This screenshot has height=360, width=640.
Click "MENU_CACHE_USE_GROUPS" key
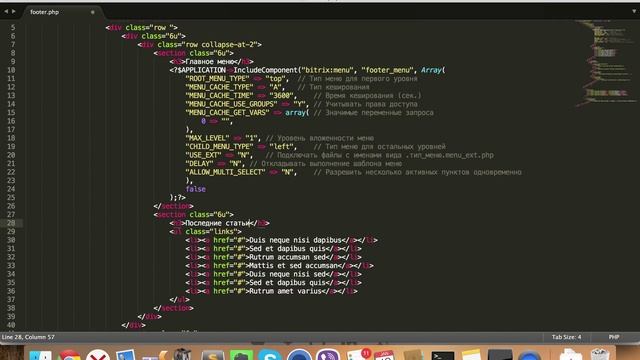point(231,104)
